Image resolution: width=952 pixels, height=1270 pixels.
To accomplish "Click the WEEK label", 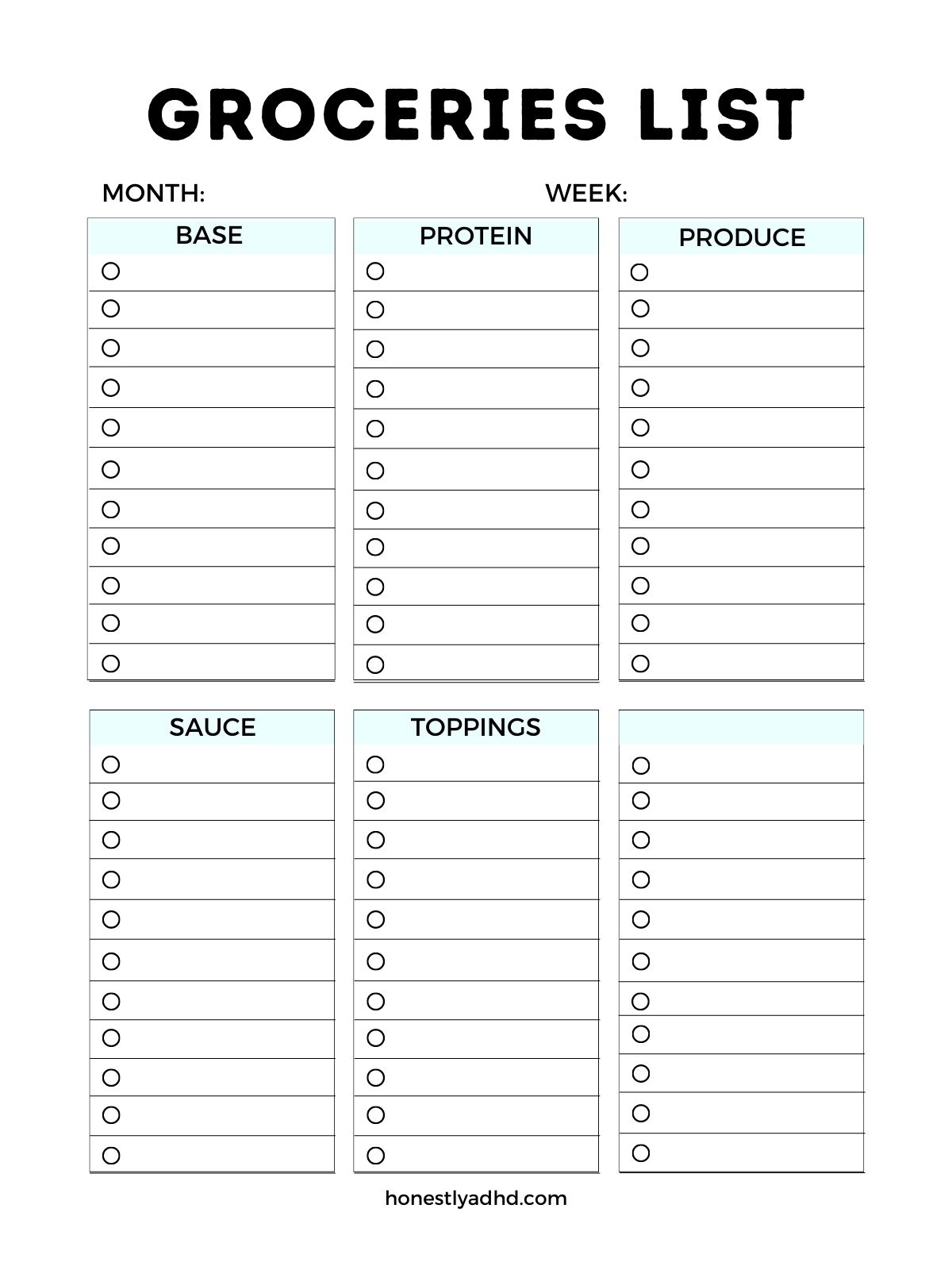I will [586, 193].
